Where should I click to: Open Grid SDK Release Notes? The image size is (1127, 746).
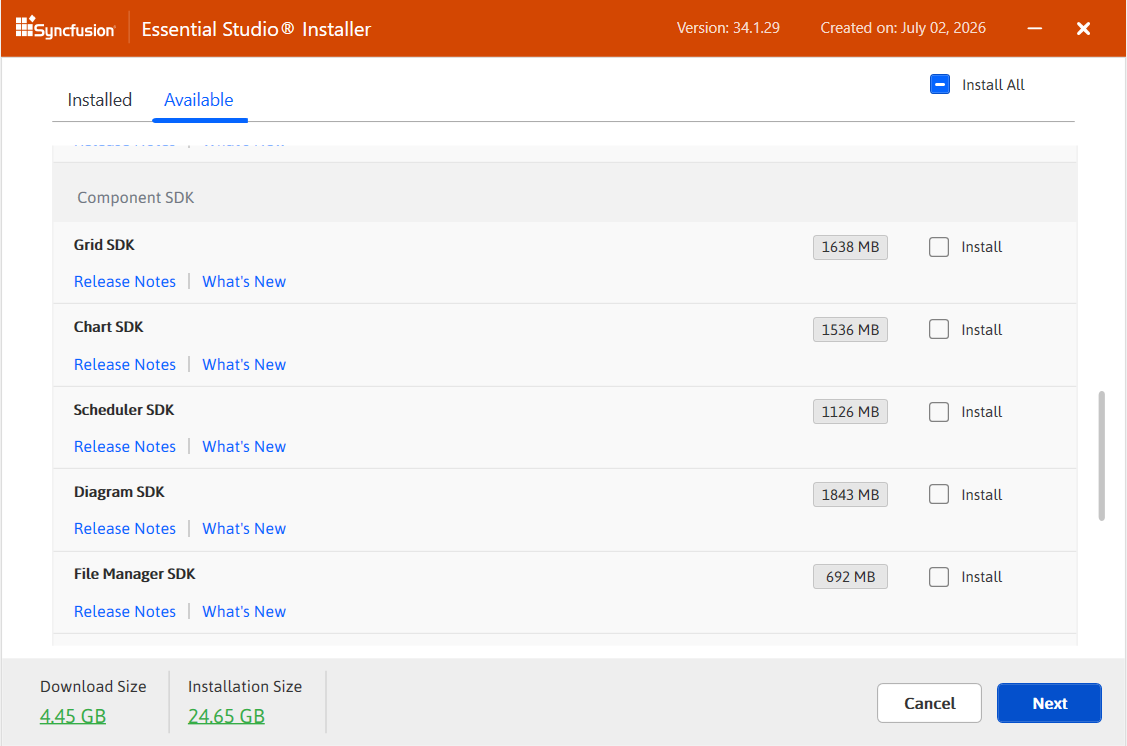tap(125, 282)
